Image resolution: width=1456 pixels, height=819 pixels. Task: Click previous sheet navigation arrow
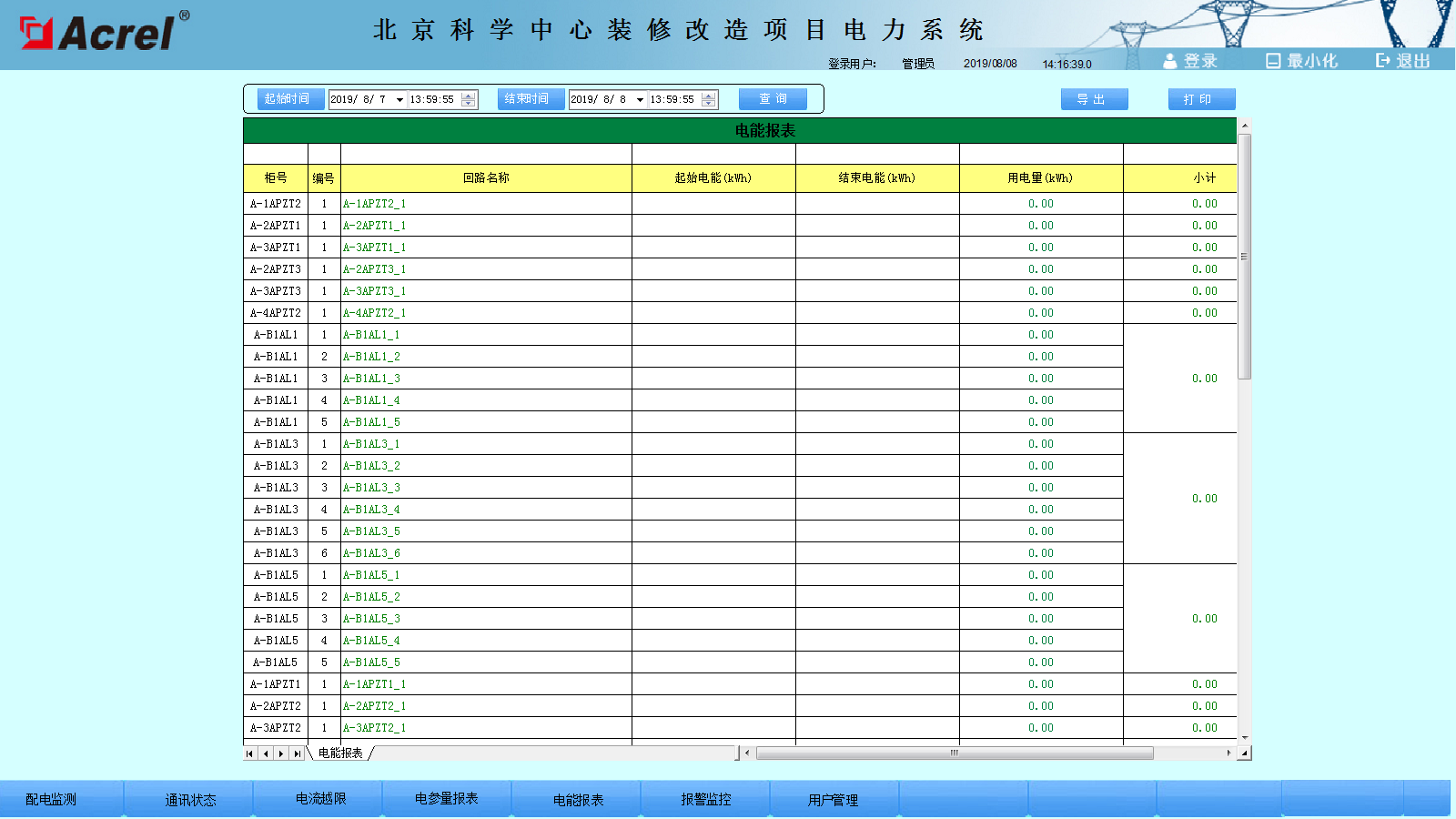(x=265, y=753)
